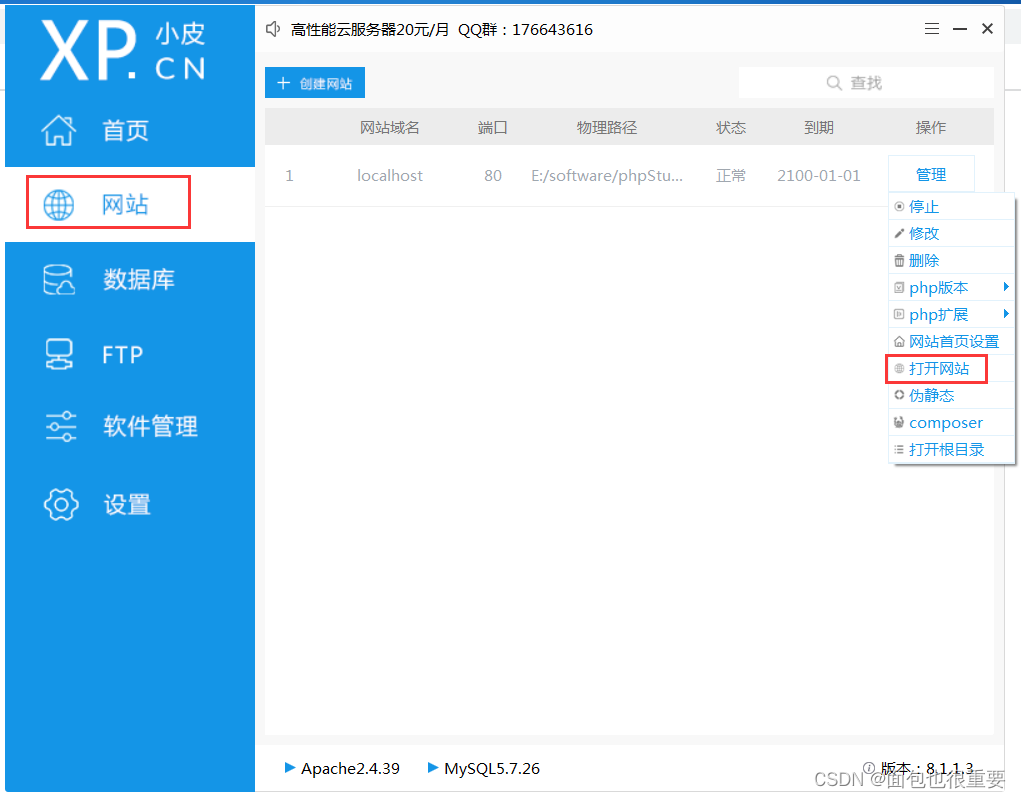The image size is (1021, 798).
Task: Click the globe icon beside 网站
Action: click(59, 205)
